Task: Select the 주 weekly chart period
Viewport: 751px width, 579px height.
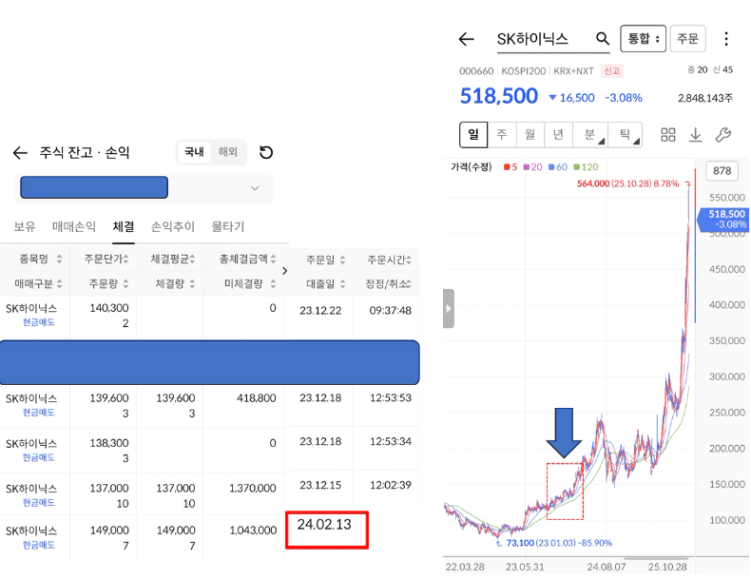Action: (501, 135)
